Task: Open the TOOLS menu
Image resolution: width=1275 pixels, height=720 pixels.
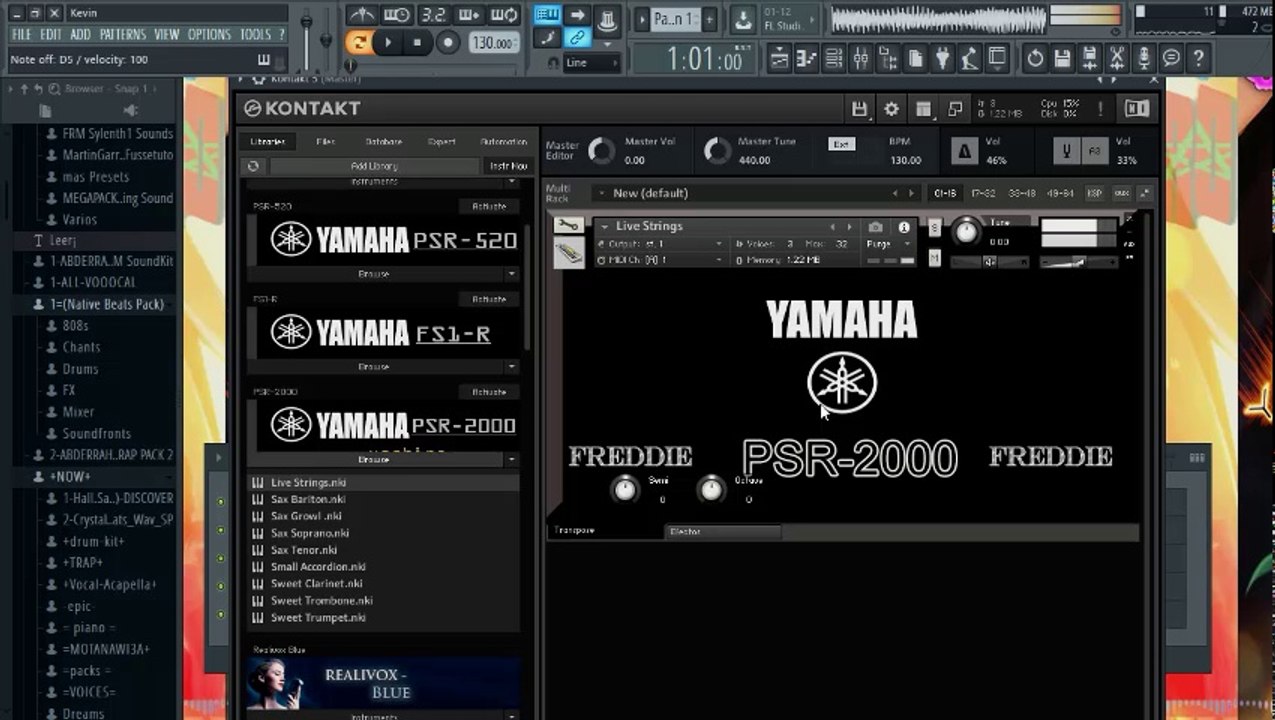Action: coord(255,34)
